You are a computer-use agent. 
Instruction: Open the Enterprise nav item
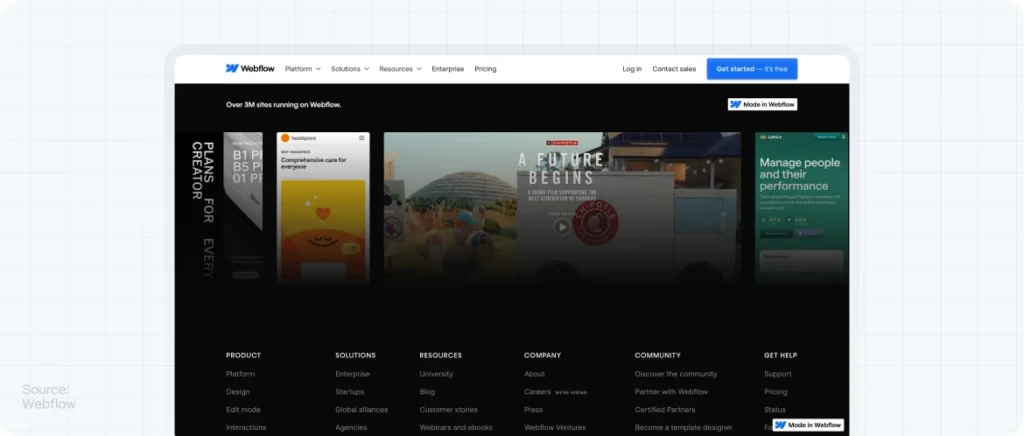[447, 69]
